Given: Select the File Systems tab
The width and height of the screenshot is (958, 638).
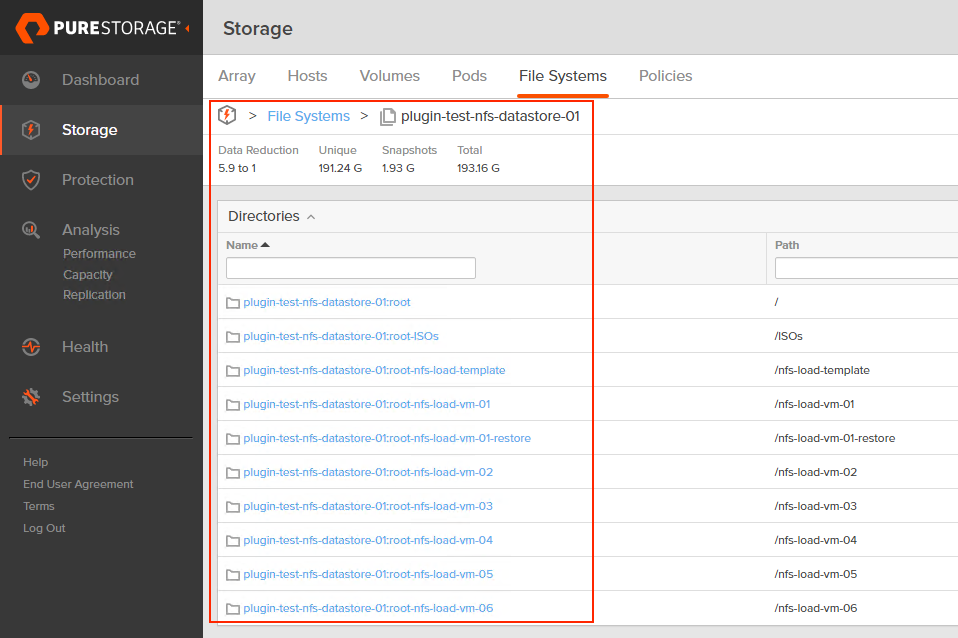Looking at the screenshot, I should (563, 76).
